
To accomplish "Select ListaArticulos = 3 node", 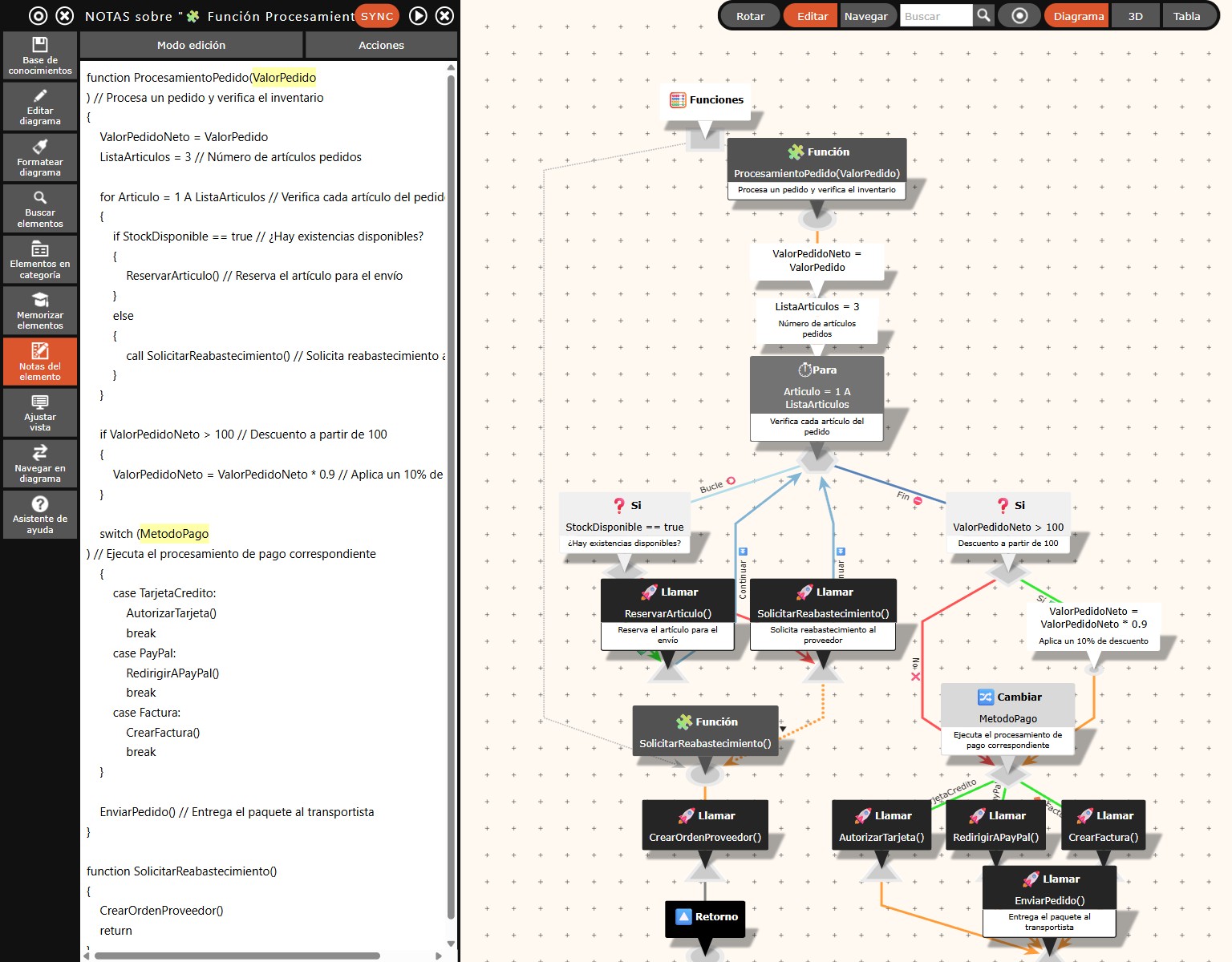I will (817, 319).
